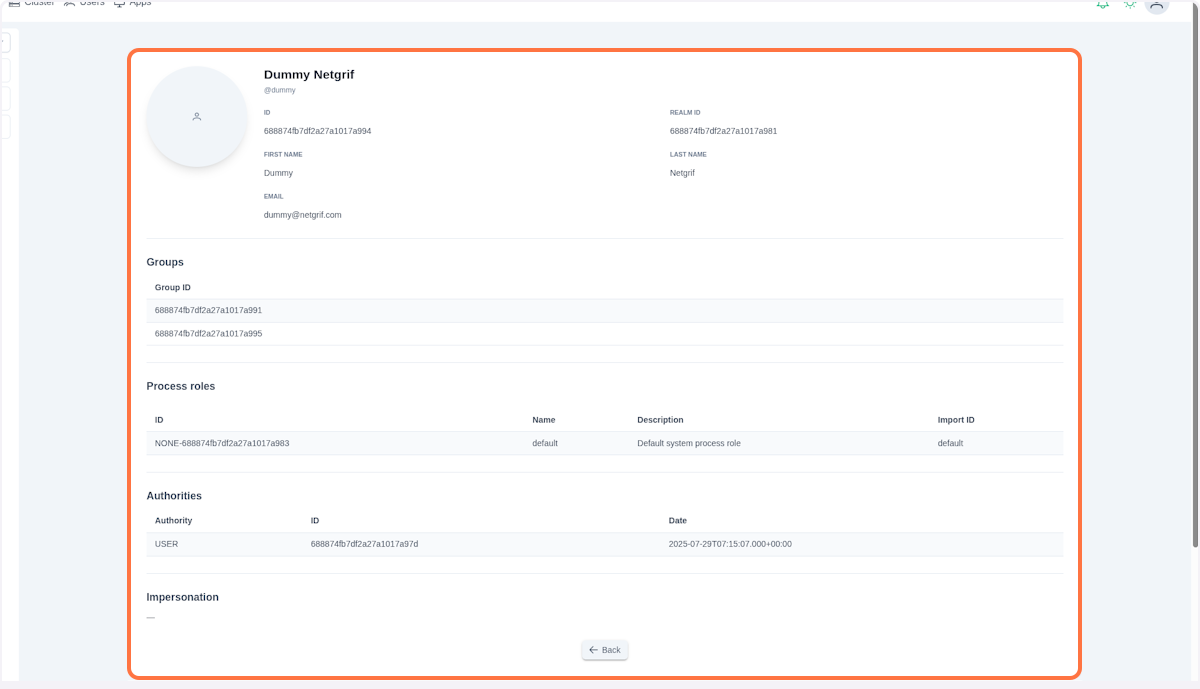Click the second button in the left sidebar
The image size is (1200, 689).
[x=5, y=70]
